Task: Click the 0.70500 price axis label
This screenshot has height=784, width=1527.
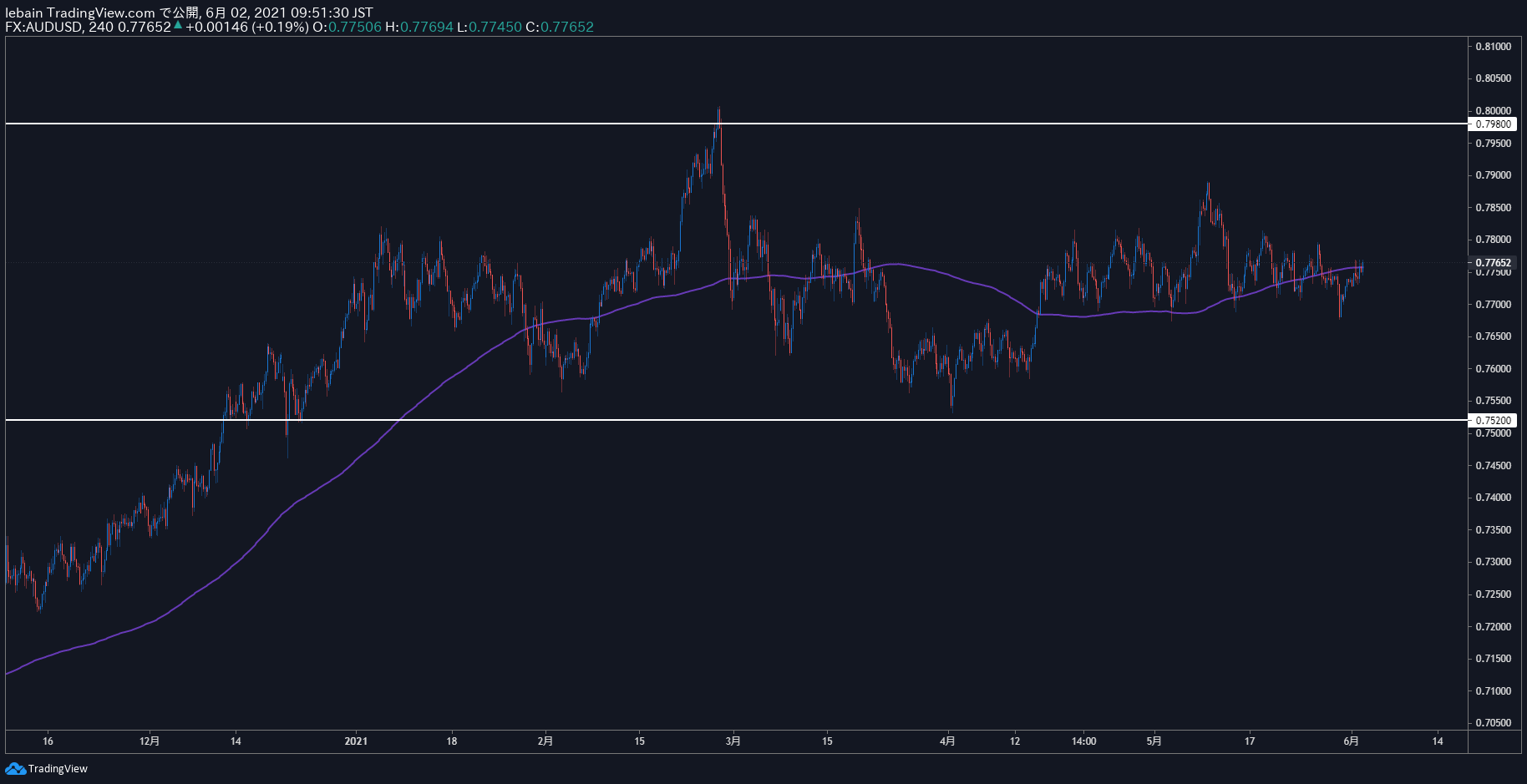Action: (1493, 723)
